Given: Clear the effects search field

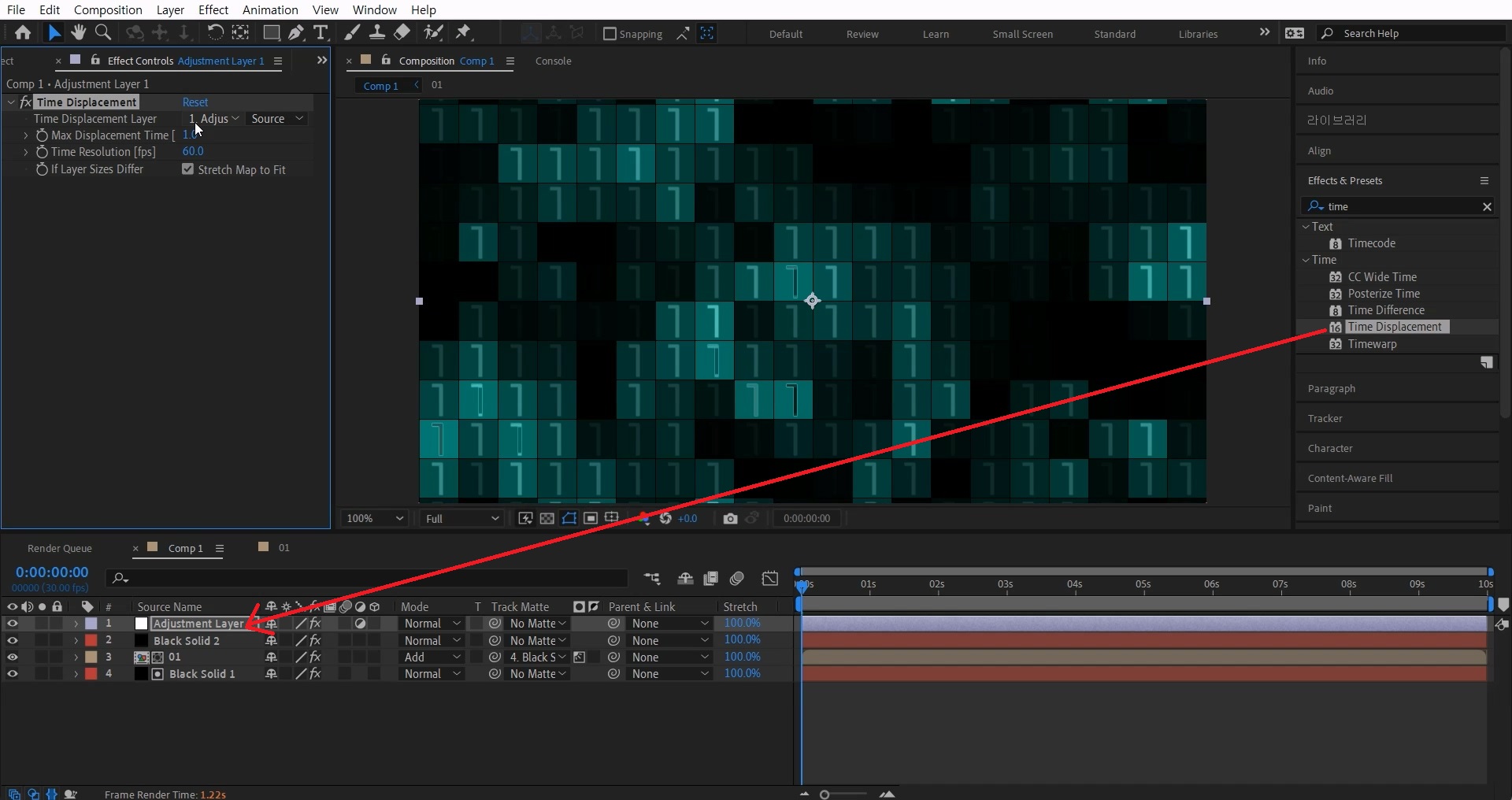Looking at the screenshot, I should (x=1487, y=206).
